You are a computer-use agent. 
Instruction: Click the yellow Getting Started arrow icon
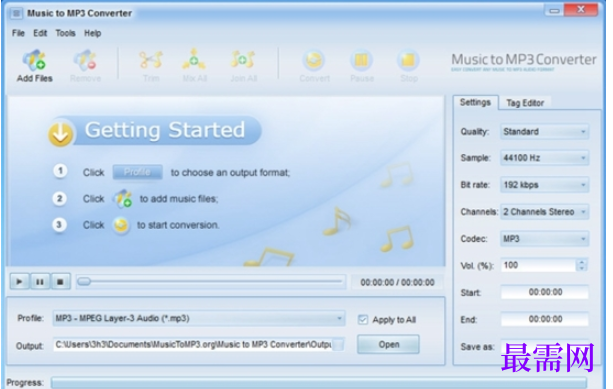click(x=61, y=134)
